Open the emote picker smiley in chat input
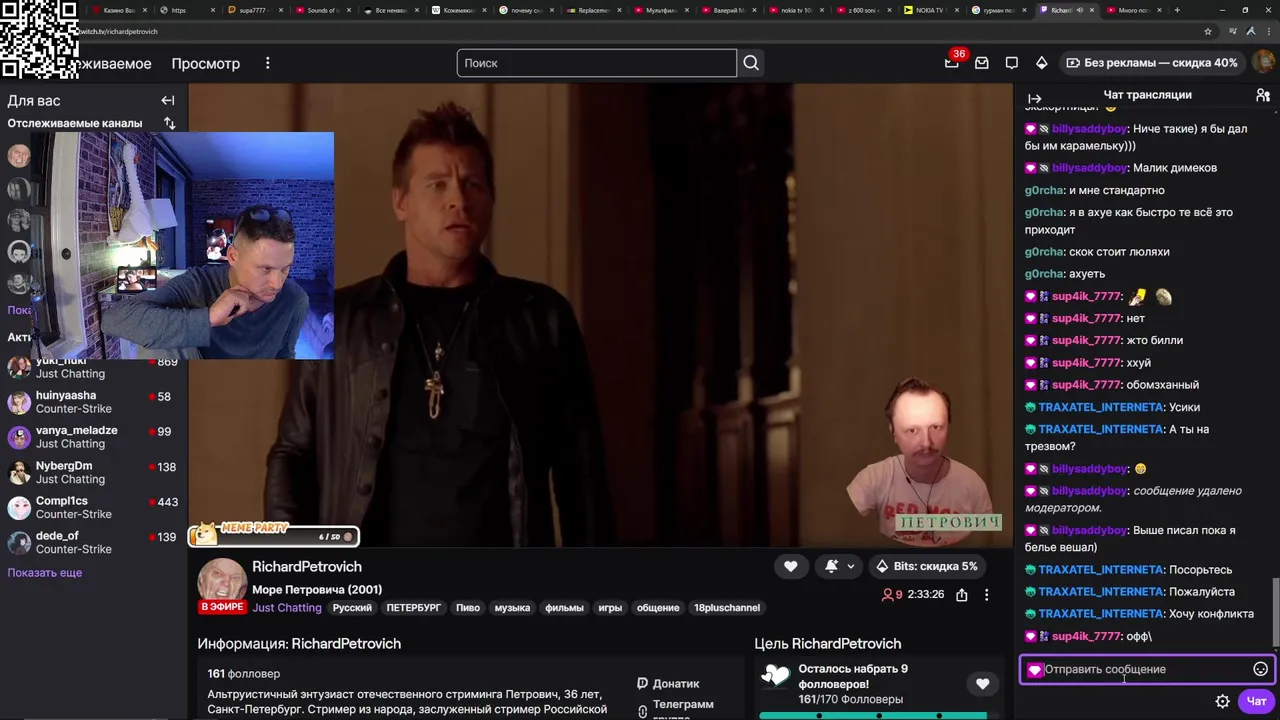Viewport: 1280px width, 720px height. (1260, 669)
